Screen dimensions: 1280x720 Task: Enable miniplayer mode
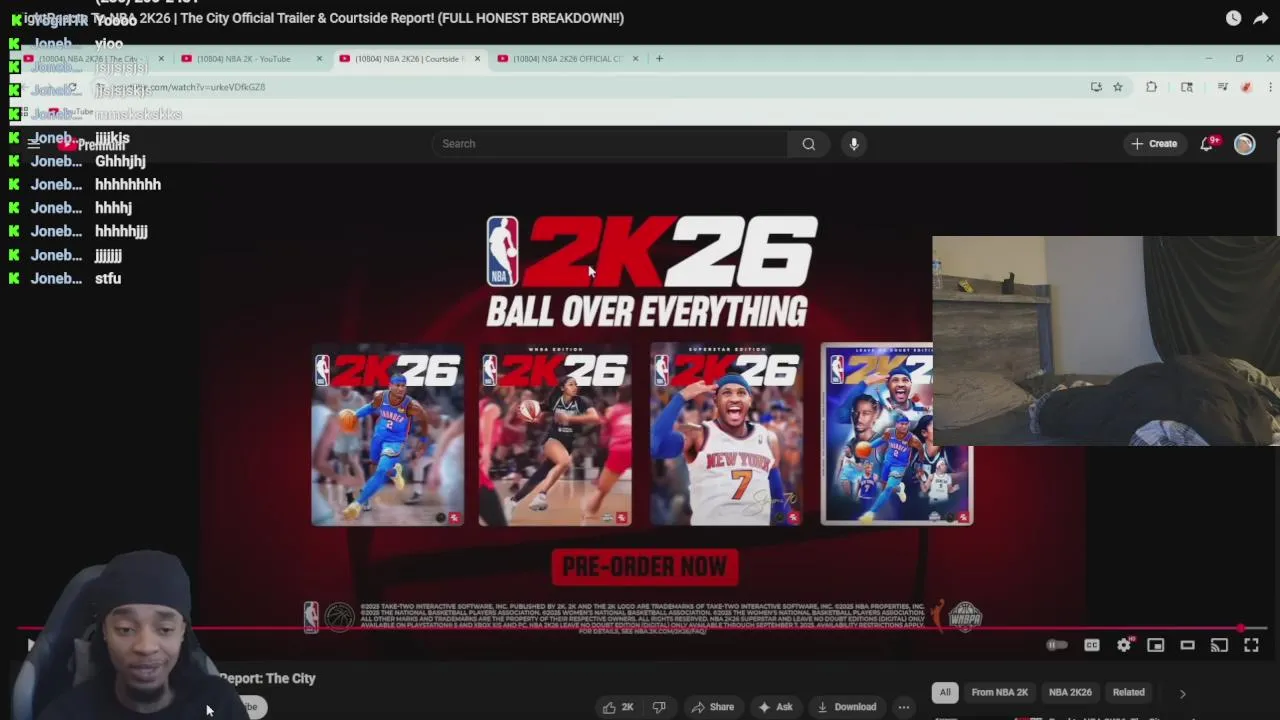1155,645
